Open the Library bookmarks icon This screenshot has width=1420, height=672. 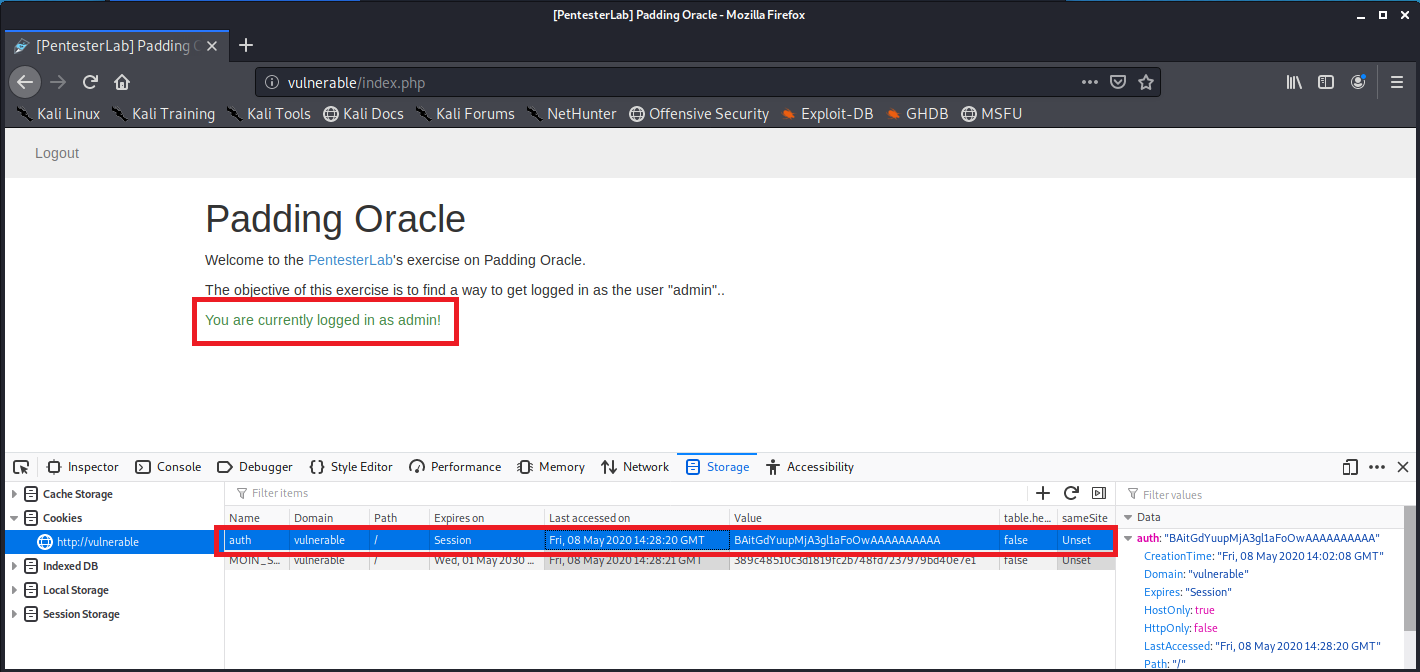click(1294, 82)
